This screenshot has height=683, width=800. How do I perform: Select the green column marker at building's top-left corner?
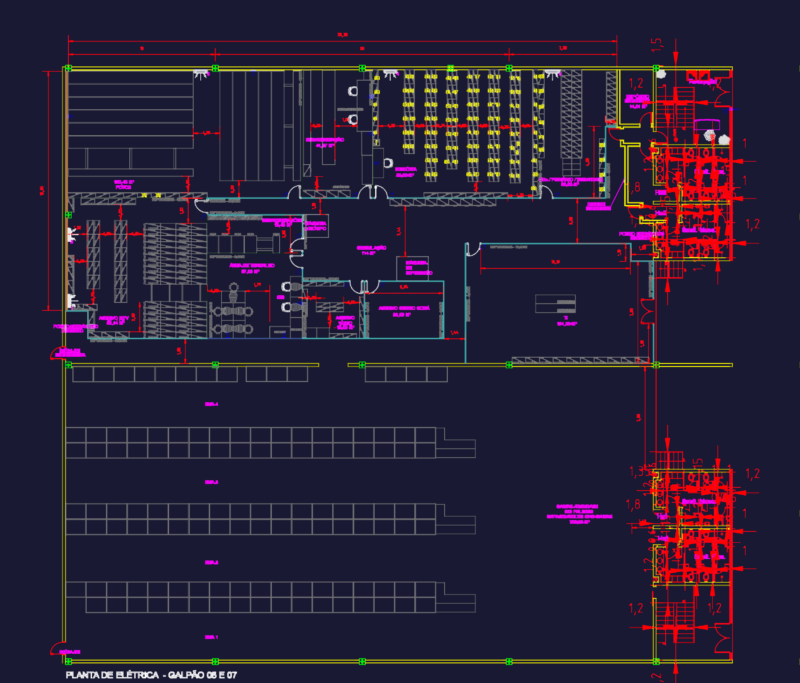pyautogui.click(x=68, y=68)
